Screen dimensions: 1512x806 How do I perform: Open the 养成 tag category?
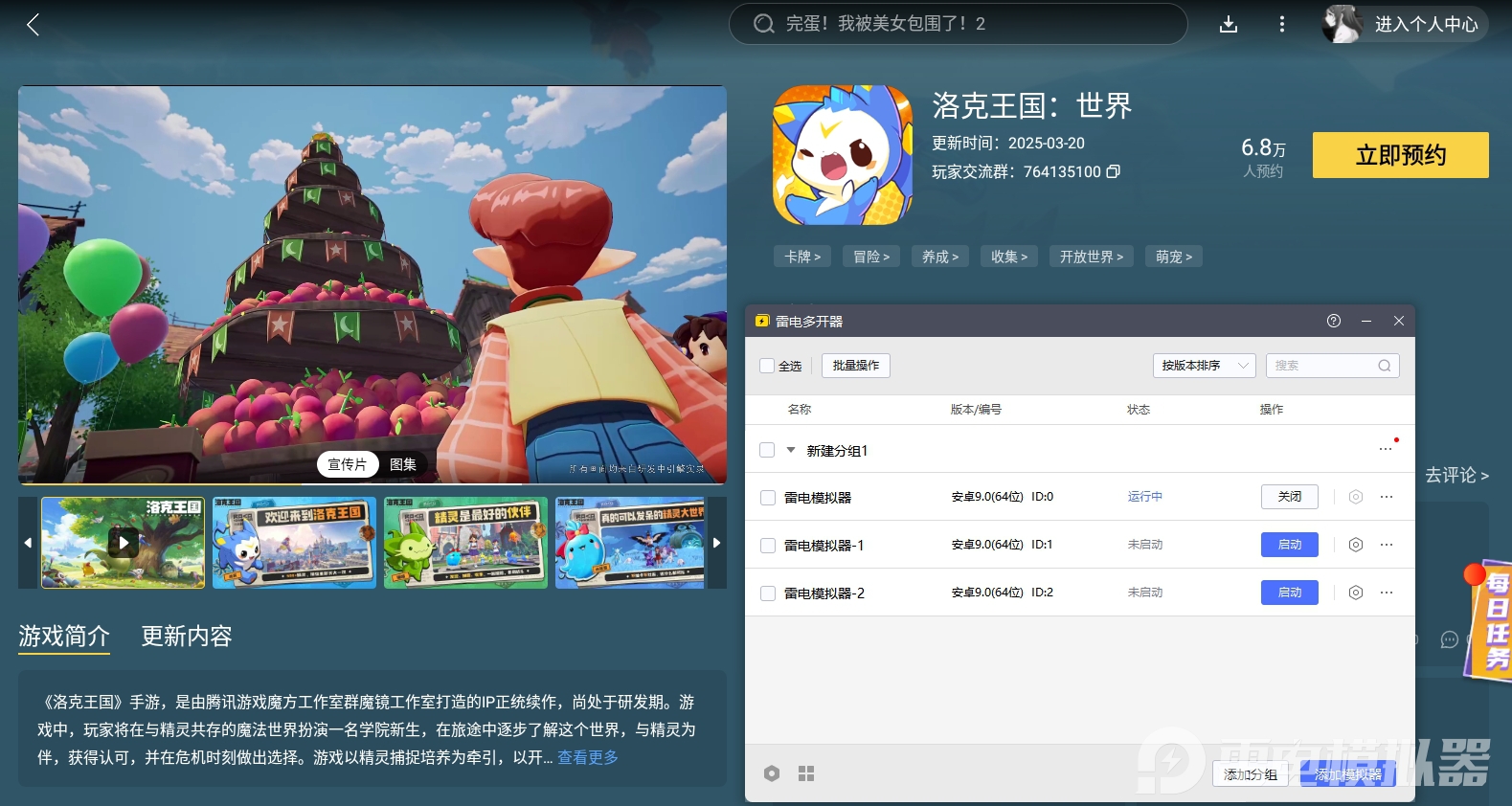coord(940,257)
